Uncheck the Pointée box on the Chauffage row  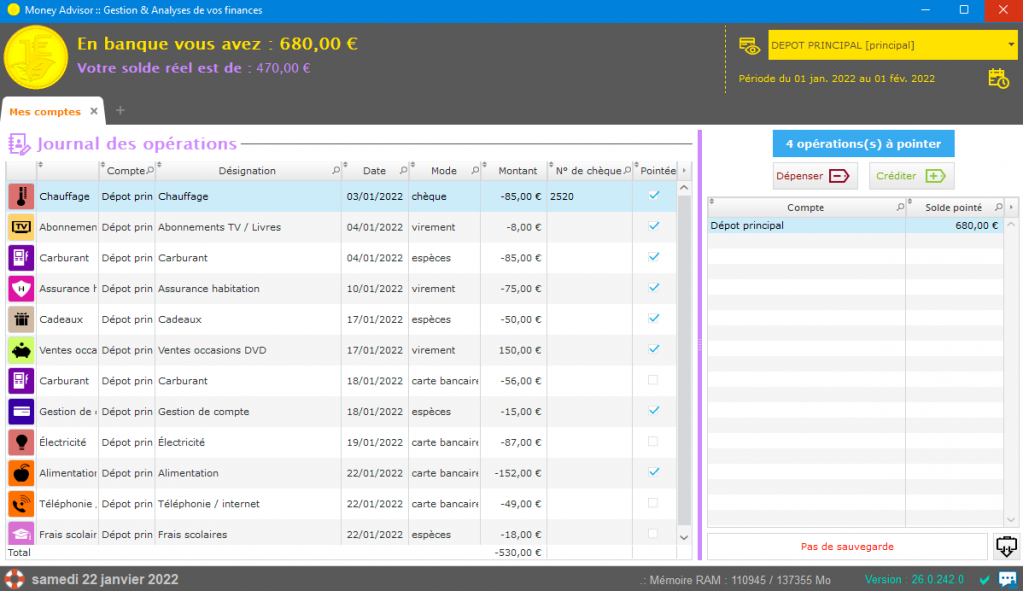[654, 195]
